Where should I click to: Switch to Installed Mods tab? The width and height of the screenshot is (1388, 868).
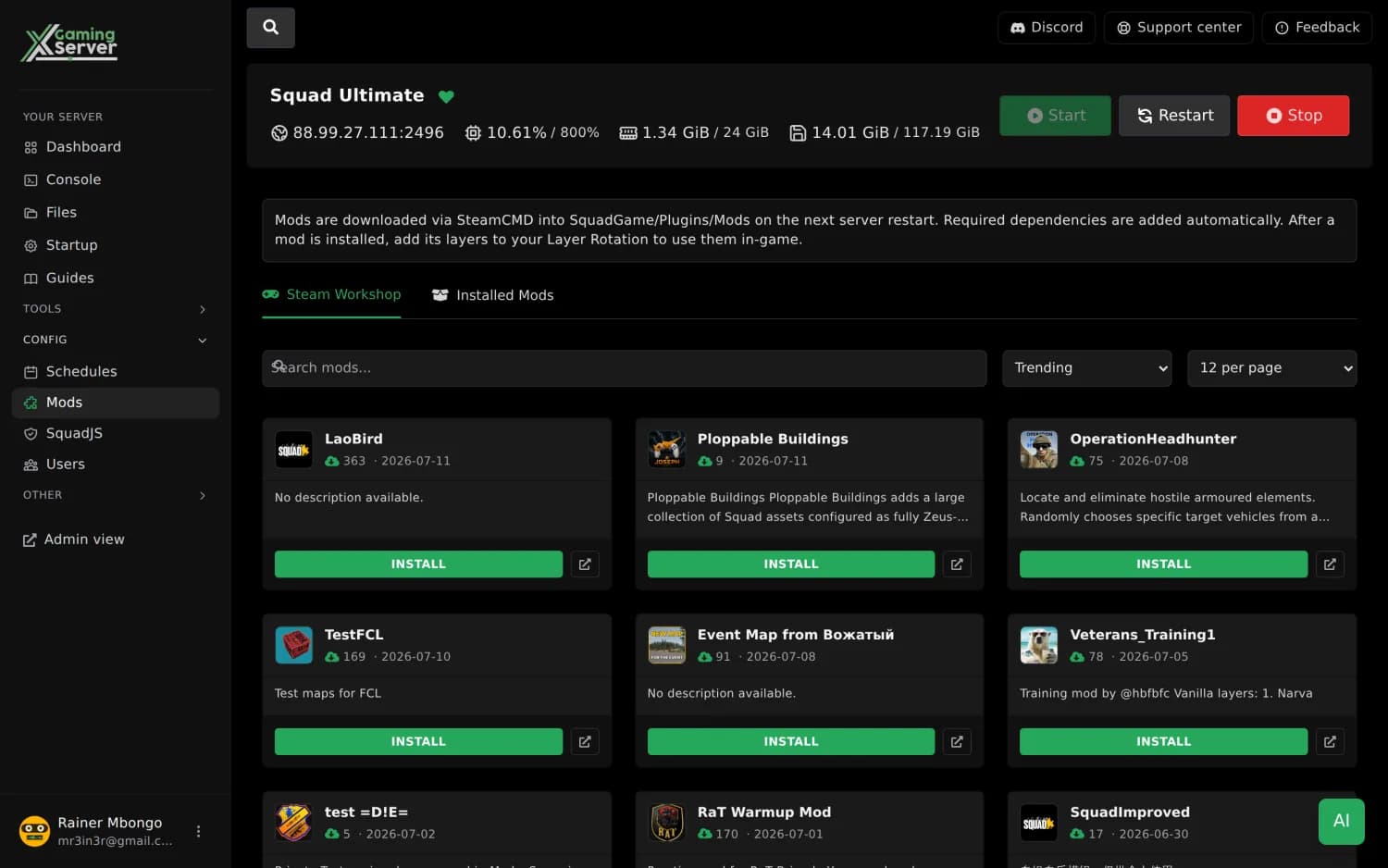493,295
